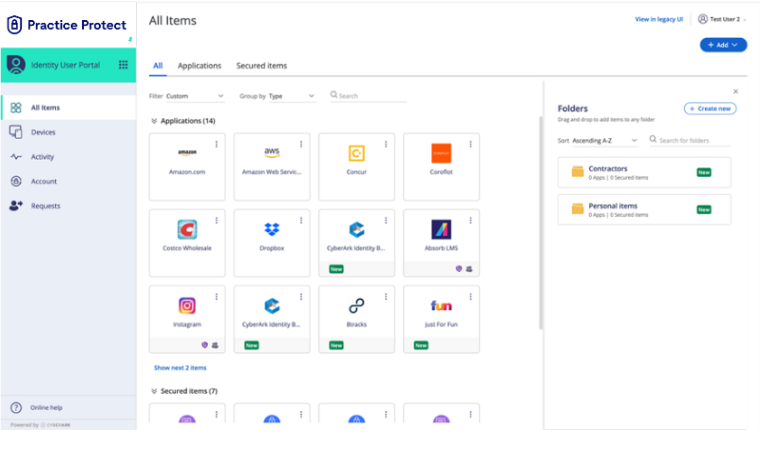Open the Filter Custom dropdown

(195, 96)
